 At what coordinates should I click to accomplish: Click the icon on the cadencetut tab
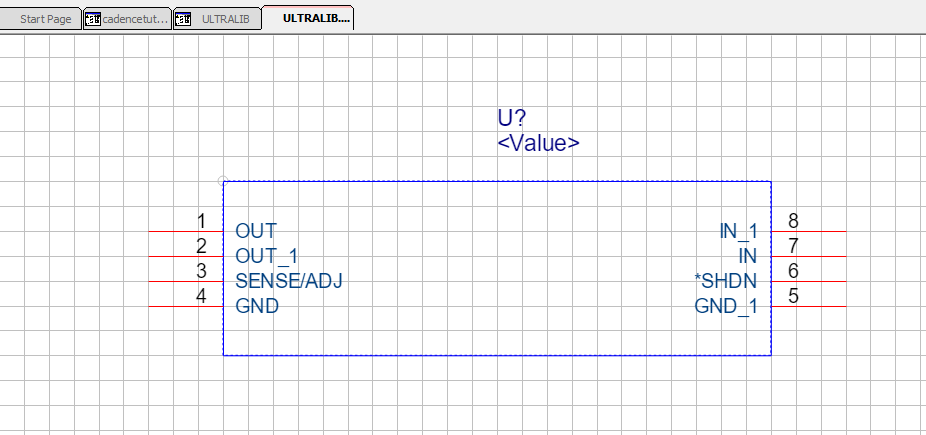[93, 19]
